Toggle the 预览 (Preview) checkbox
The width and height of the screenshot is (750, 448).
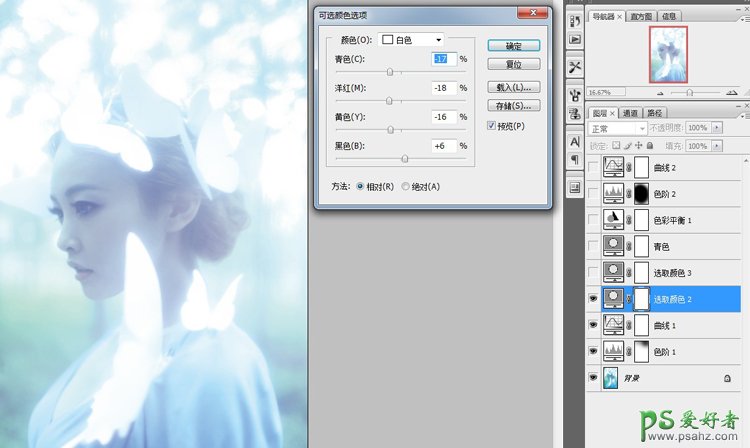click(491, 125)
